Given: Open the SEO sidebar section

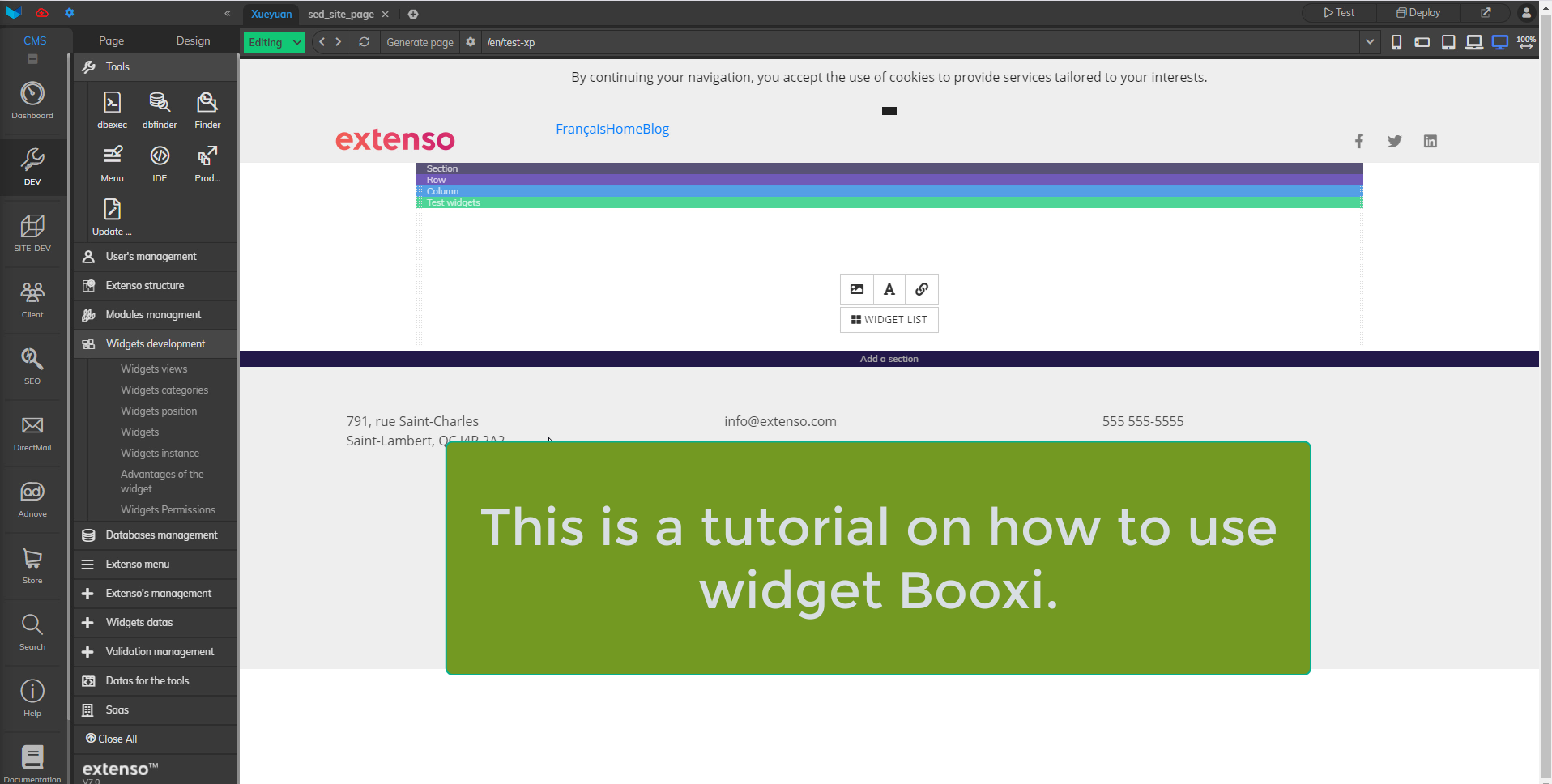Looking at the screenshot, I should tap(32, 366).
